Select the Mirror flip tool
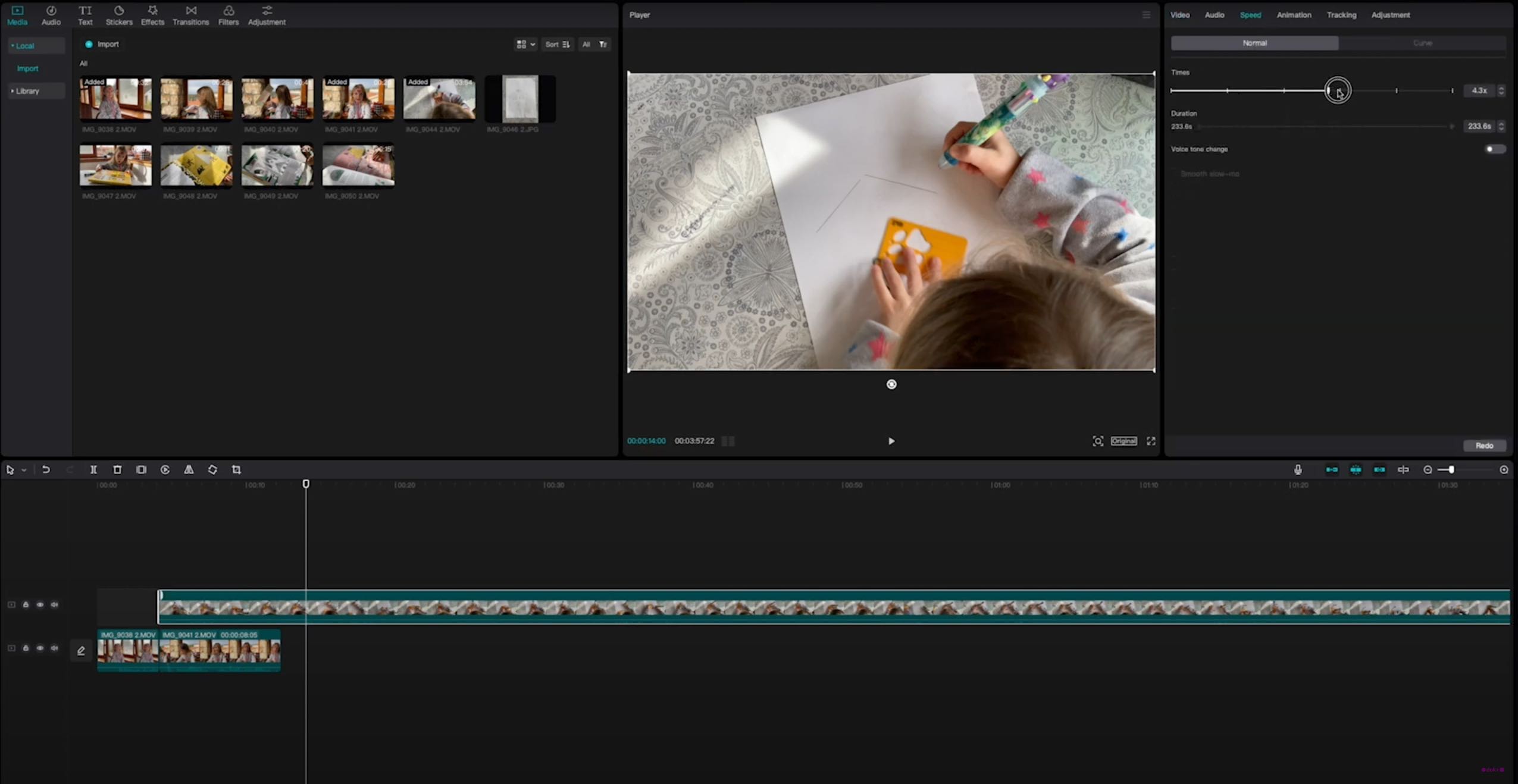This screenshot has height=784, width=1518. (189, 470)
